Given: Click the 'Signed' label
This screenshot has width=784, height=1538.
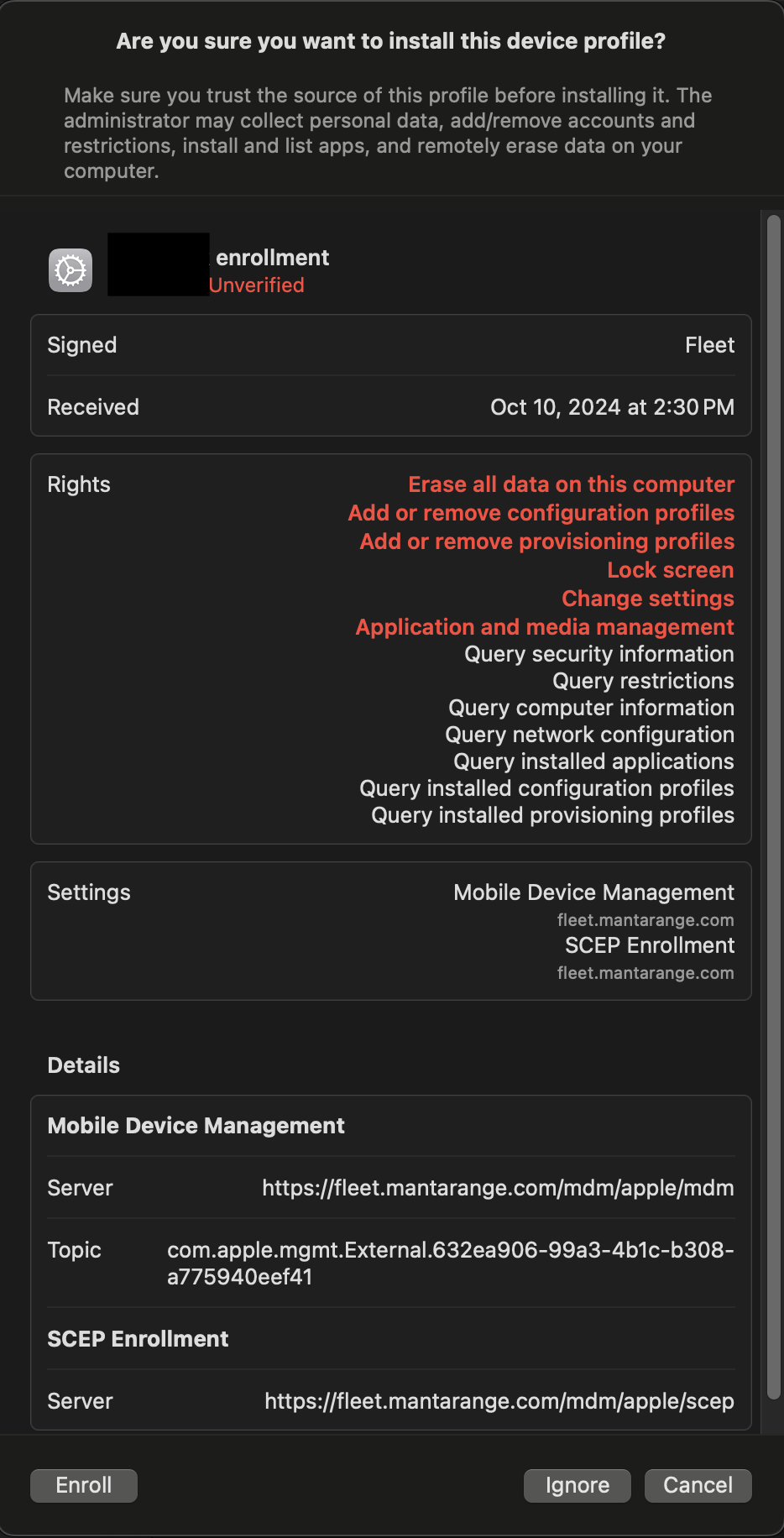Looking at the screenshot, I should (82, 345).
